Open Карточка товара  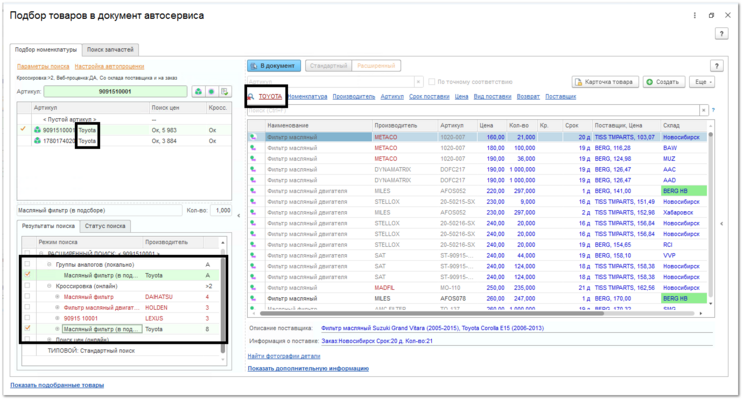pyautogui.click(x=605, y=82)
